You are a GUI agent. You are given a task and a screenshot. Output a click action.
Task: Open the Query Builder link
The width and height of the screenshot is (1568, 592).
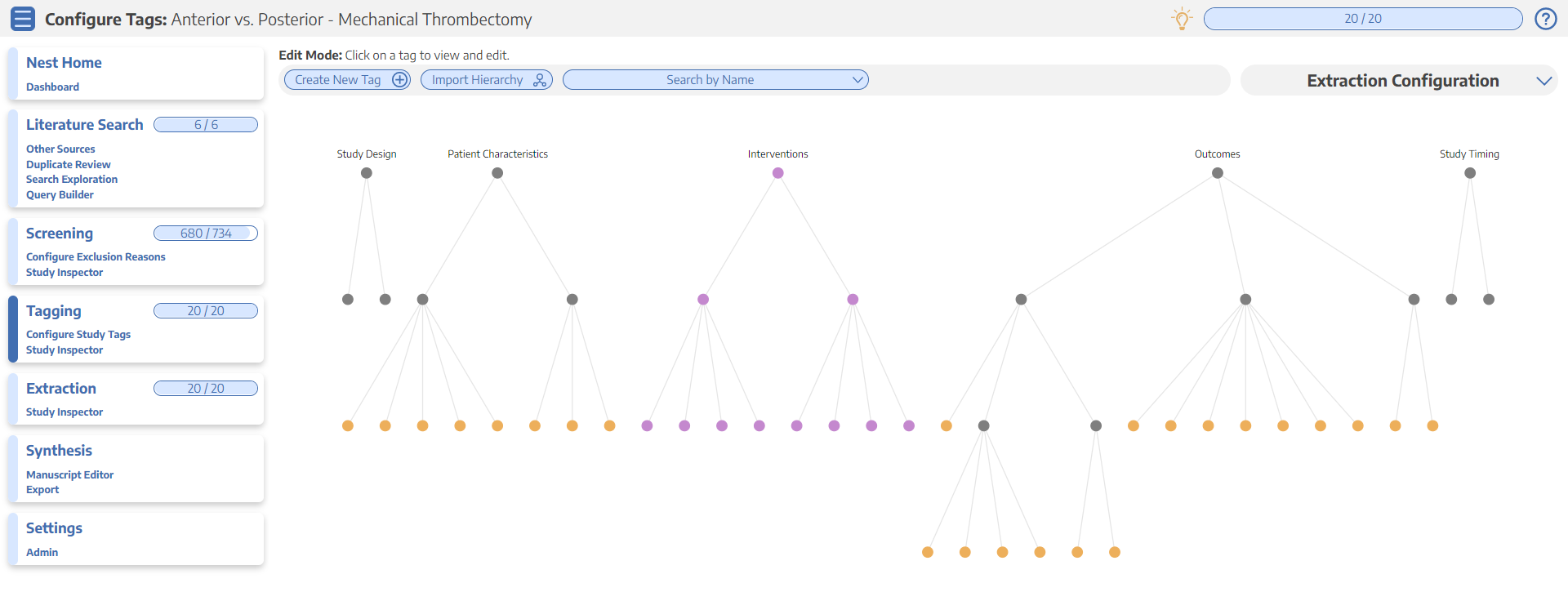(60, 195)
